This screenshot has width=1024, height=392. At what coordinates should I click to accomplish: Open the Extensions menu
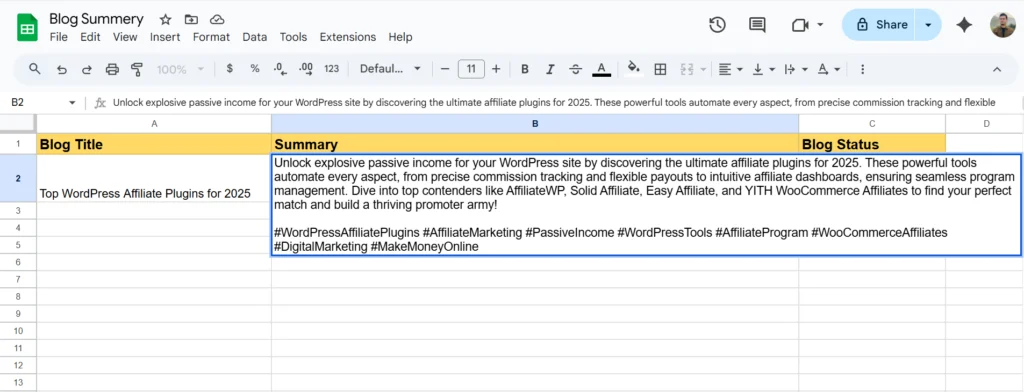[x=347, y=37]
